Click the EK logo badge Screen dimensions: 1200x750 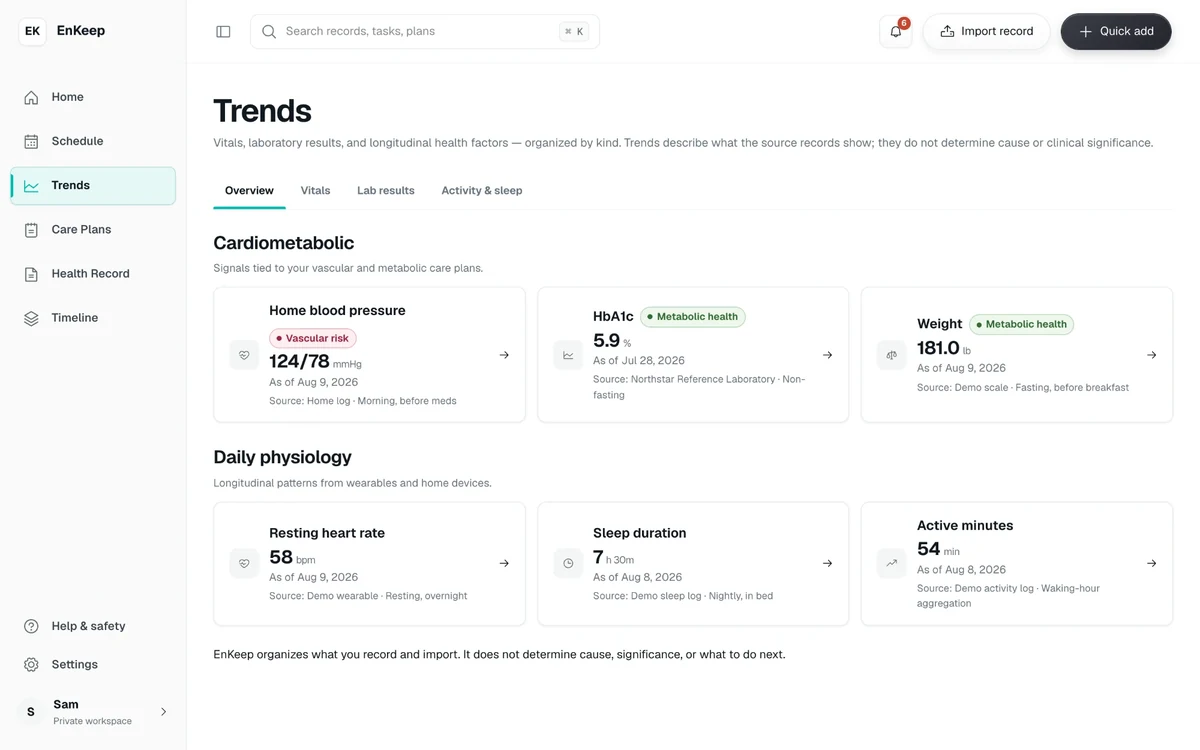pyautogui.click(x=32, y=31)
